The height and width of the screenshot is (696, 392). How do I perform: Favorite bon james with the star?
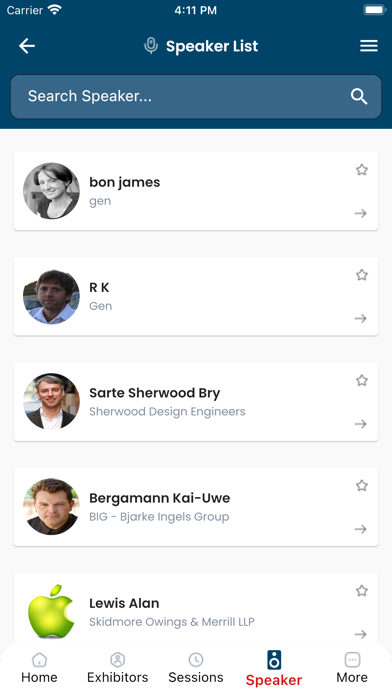(362, 170)
